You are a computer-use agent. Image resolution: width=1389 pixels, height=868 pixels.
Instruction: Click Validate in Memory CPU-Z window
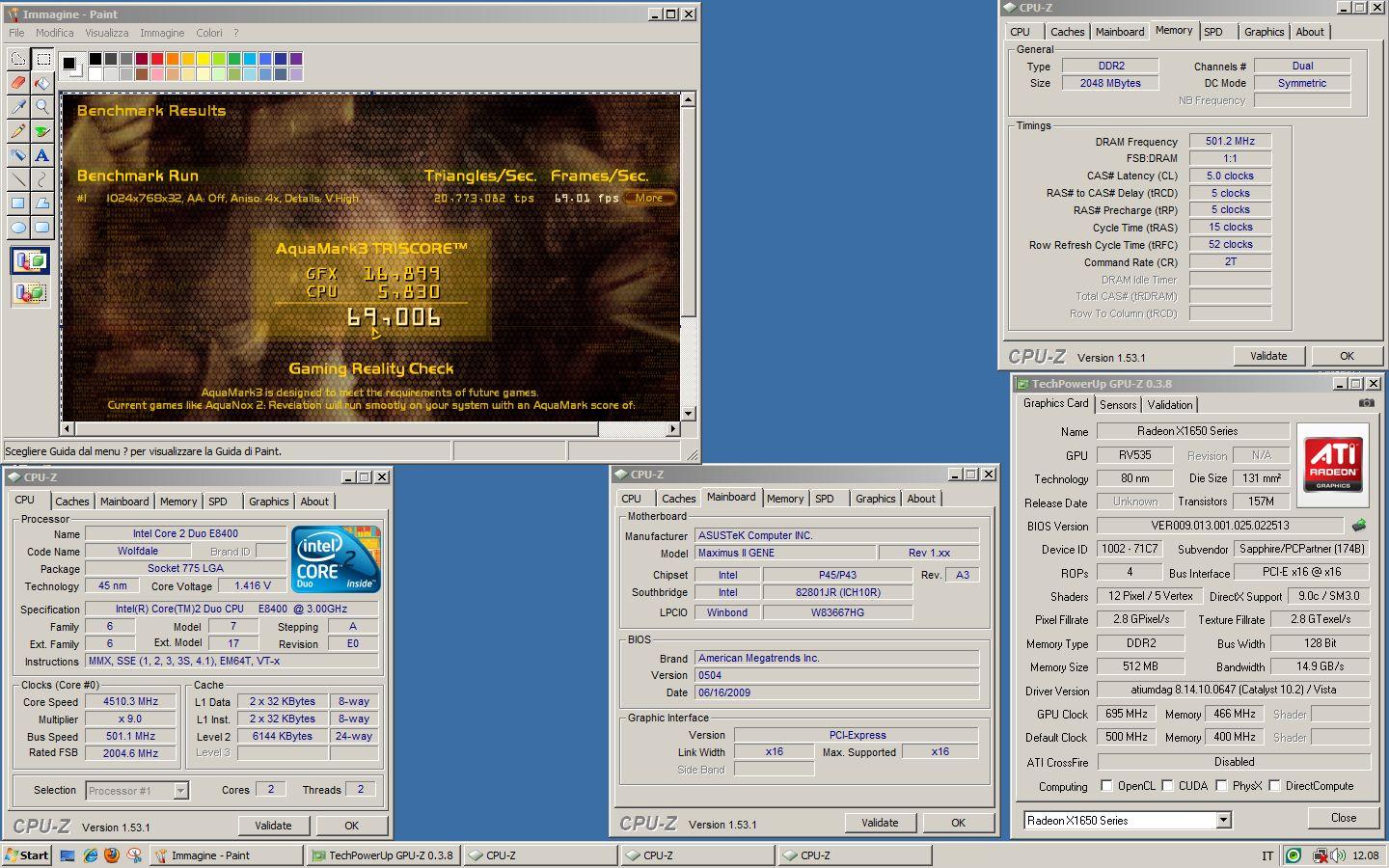[x=1268, y=356]
